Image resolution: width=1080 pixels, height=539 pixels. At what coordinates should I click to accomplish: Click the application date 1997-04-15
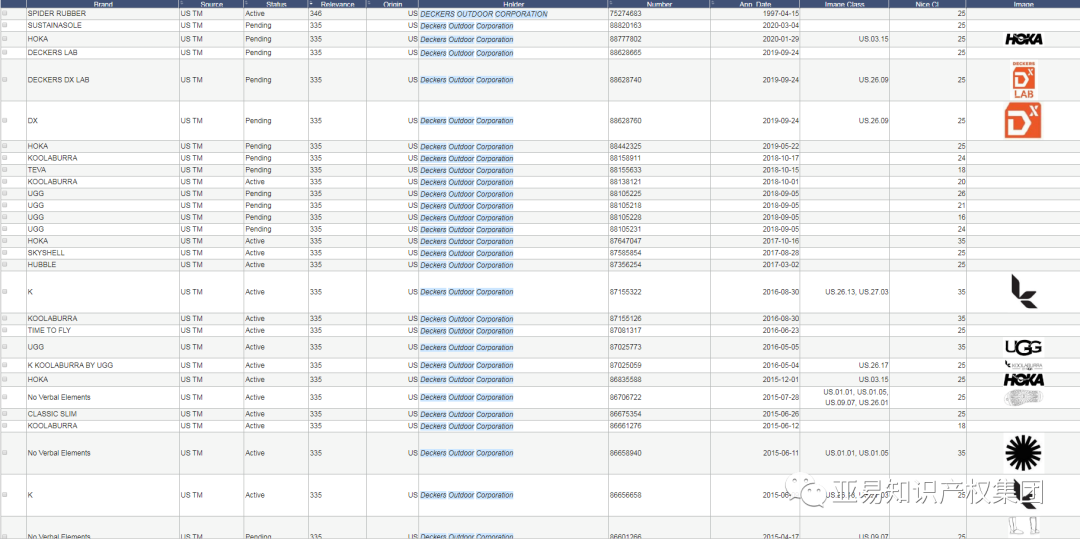[780, 14]
